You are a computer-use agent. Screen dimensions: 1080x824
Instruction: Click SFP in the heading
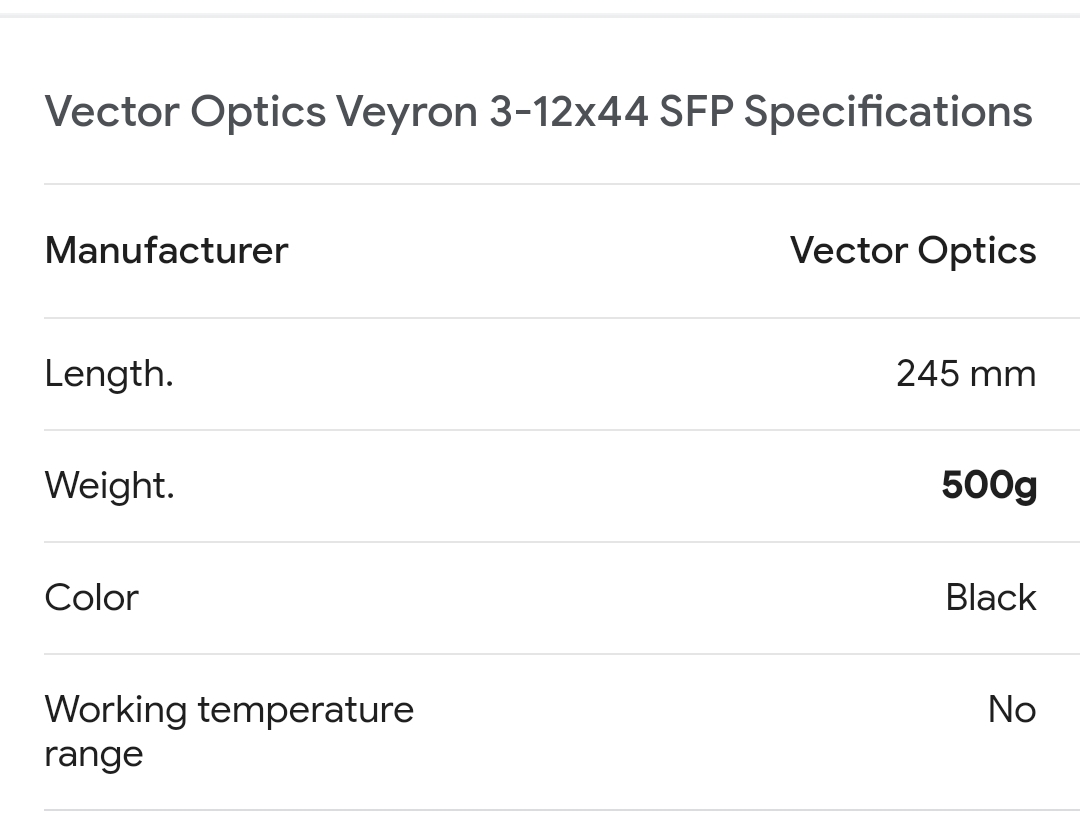tap(696, 112)
